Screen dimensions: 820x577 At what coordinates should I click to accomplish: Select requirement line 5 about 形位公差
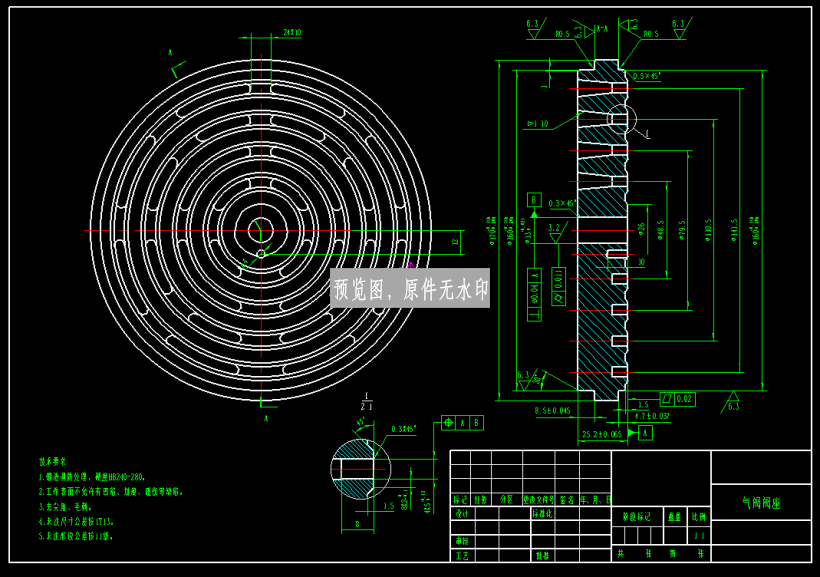point(76,536)
